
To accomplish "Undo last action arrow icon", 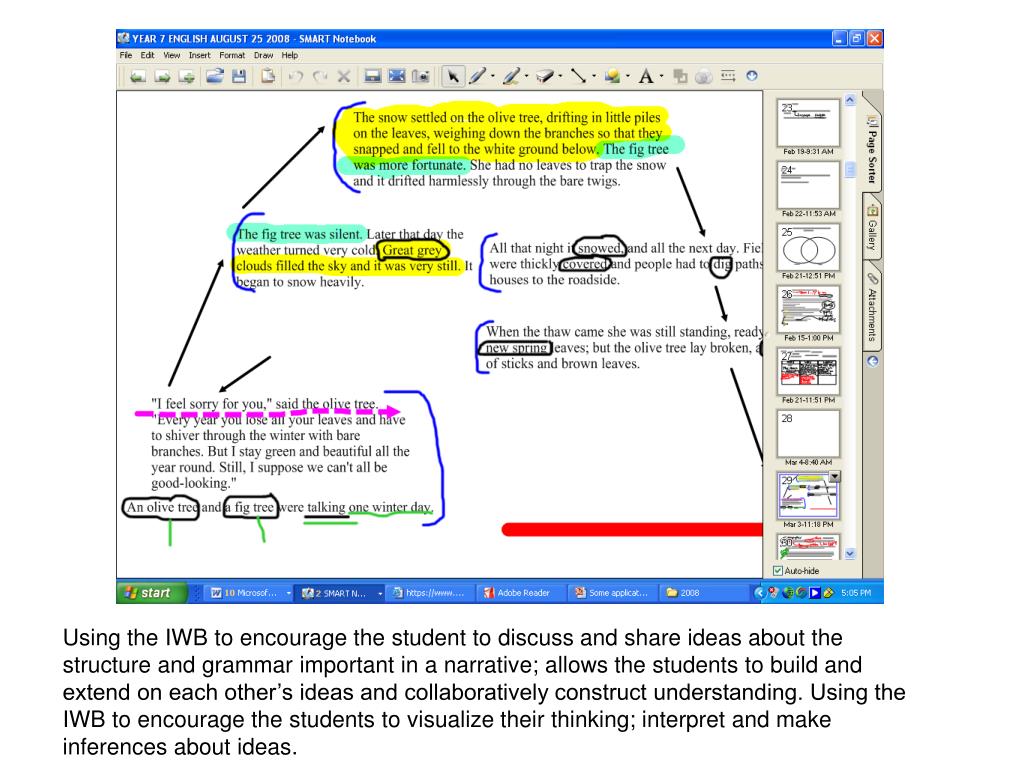I will tap(296, 77).
